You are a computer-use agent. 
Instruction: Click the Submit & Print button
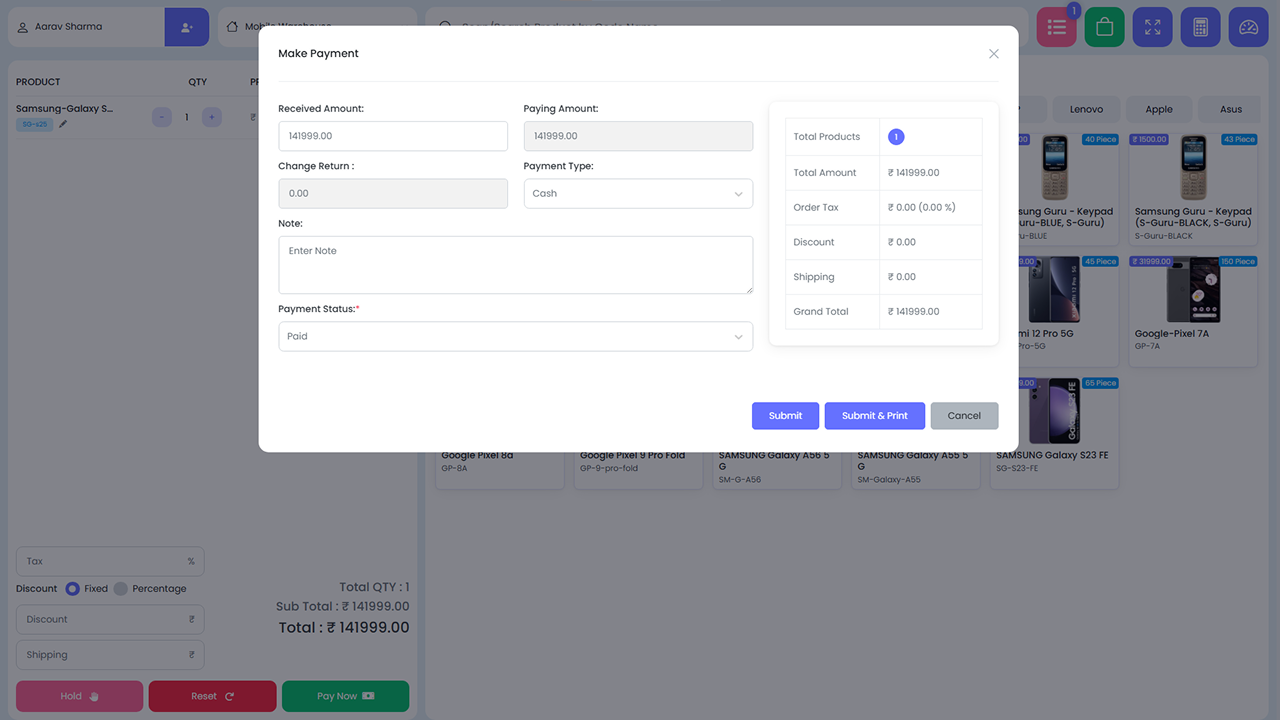874,415
